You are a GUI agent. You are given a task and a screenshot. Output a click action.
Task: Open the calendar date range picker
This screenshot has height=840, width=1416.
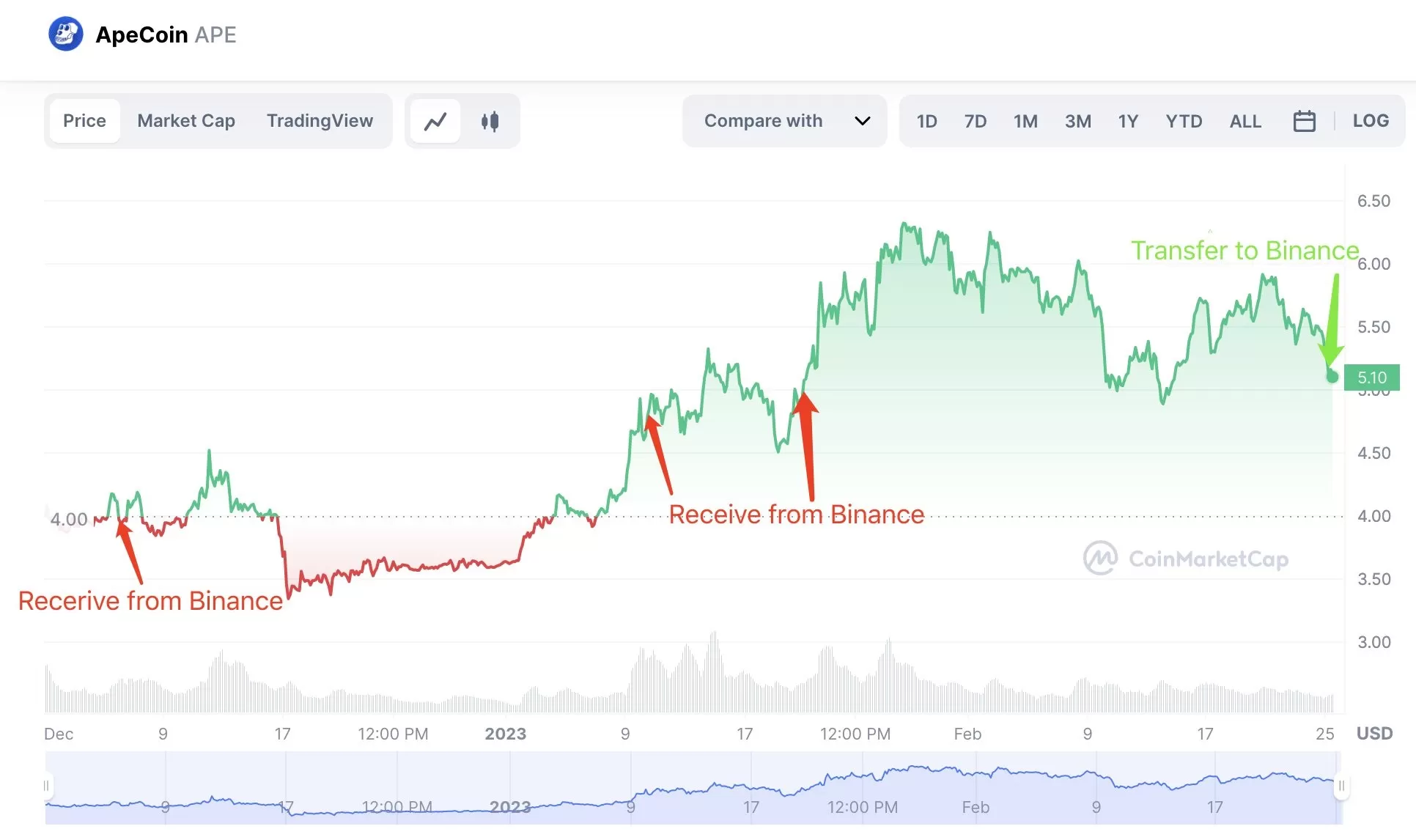point(1304,121)
